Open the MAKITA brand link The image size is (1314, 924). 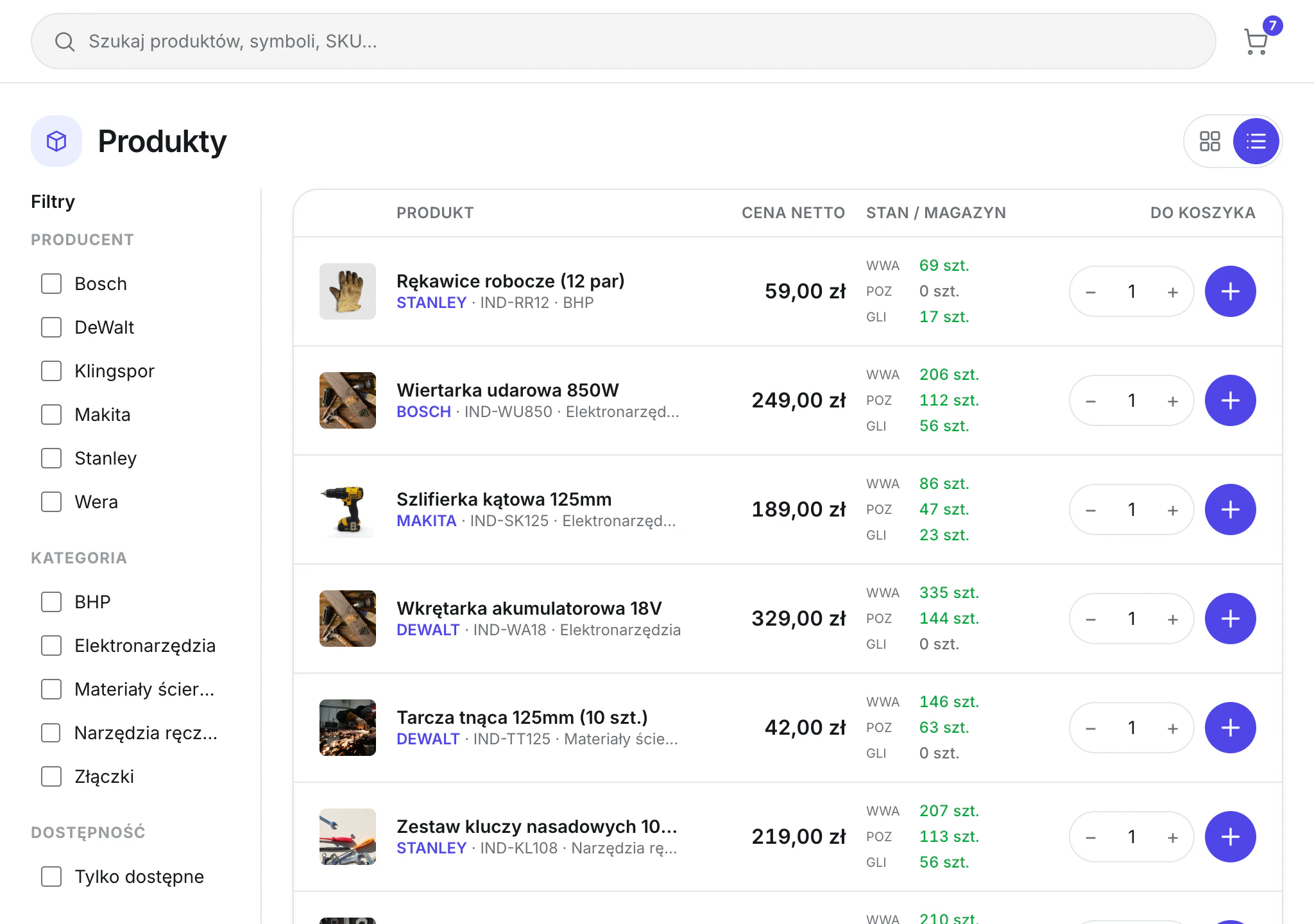click(x=426, y=521)
